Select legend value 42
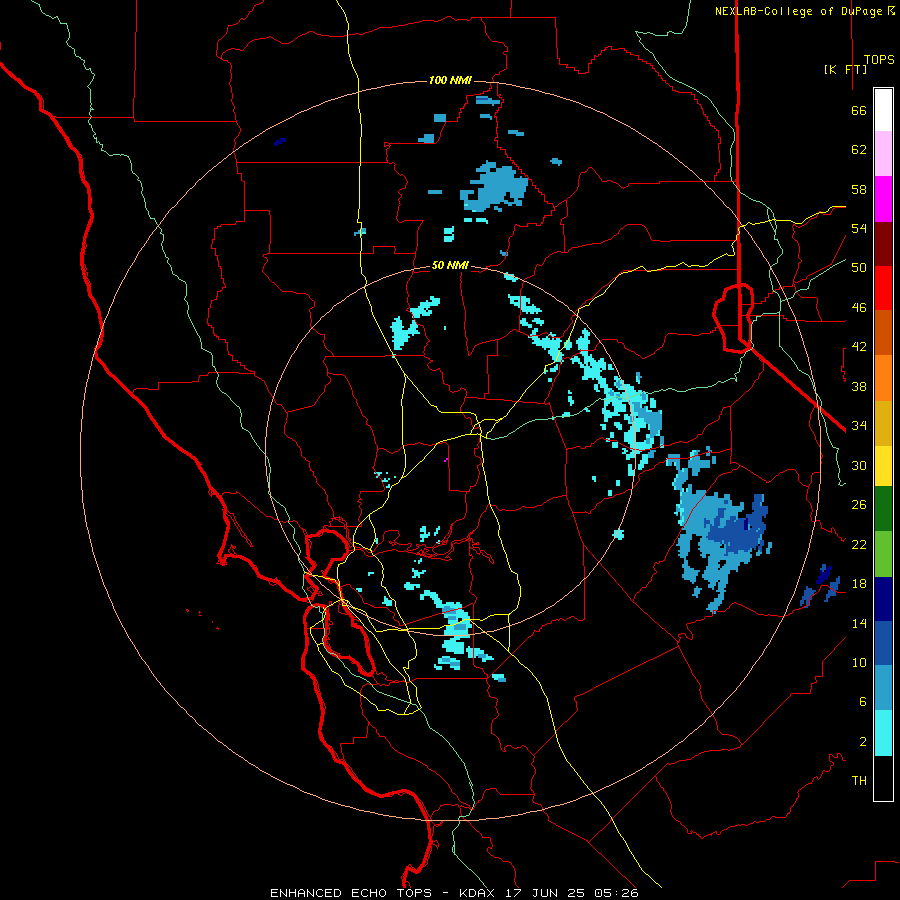 pyautogui.click(x=859, y=347)
